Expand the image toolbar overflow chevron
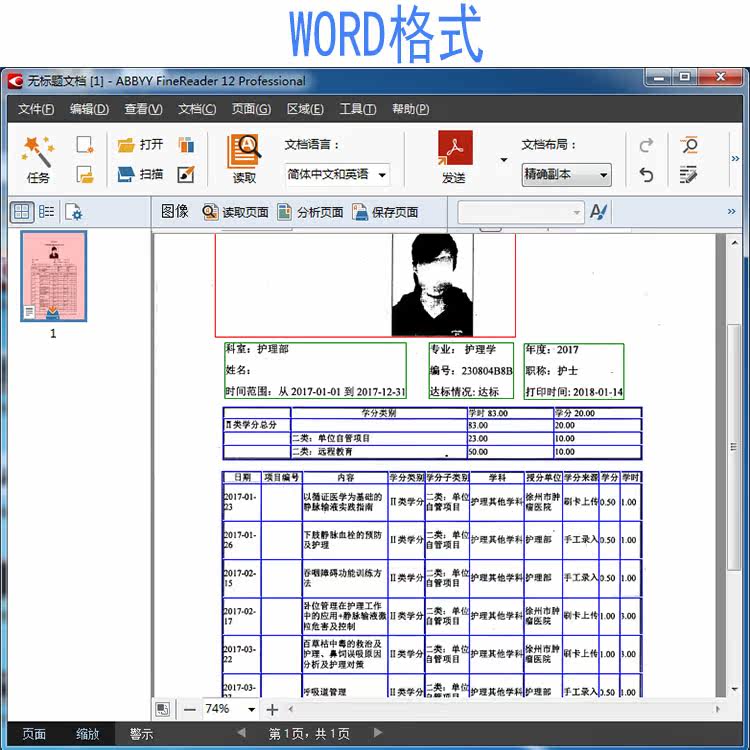 coord(731,211)
